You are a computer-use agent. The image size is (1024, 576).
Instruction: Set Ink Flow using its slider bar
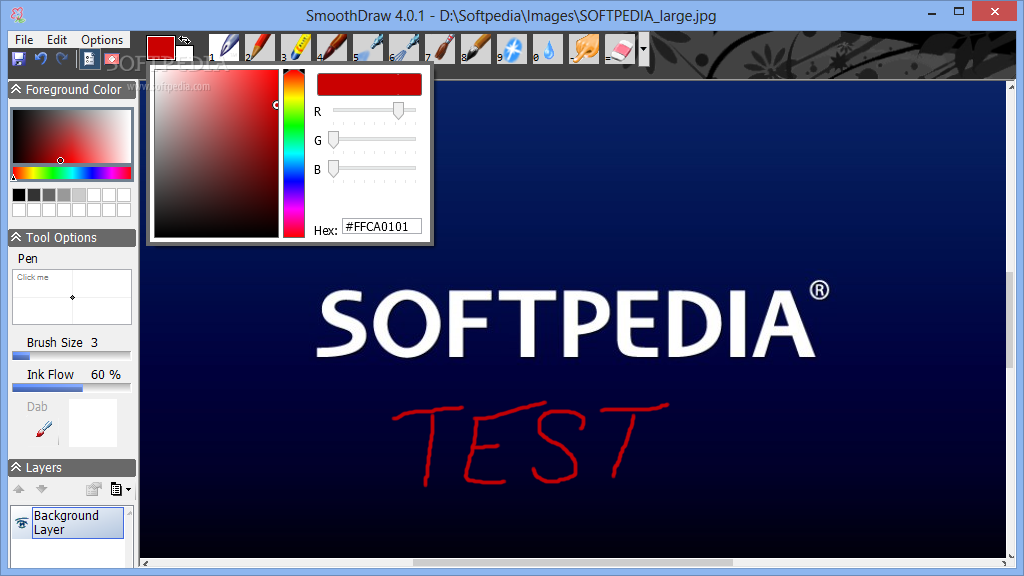point(72,388)
